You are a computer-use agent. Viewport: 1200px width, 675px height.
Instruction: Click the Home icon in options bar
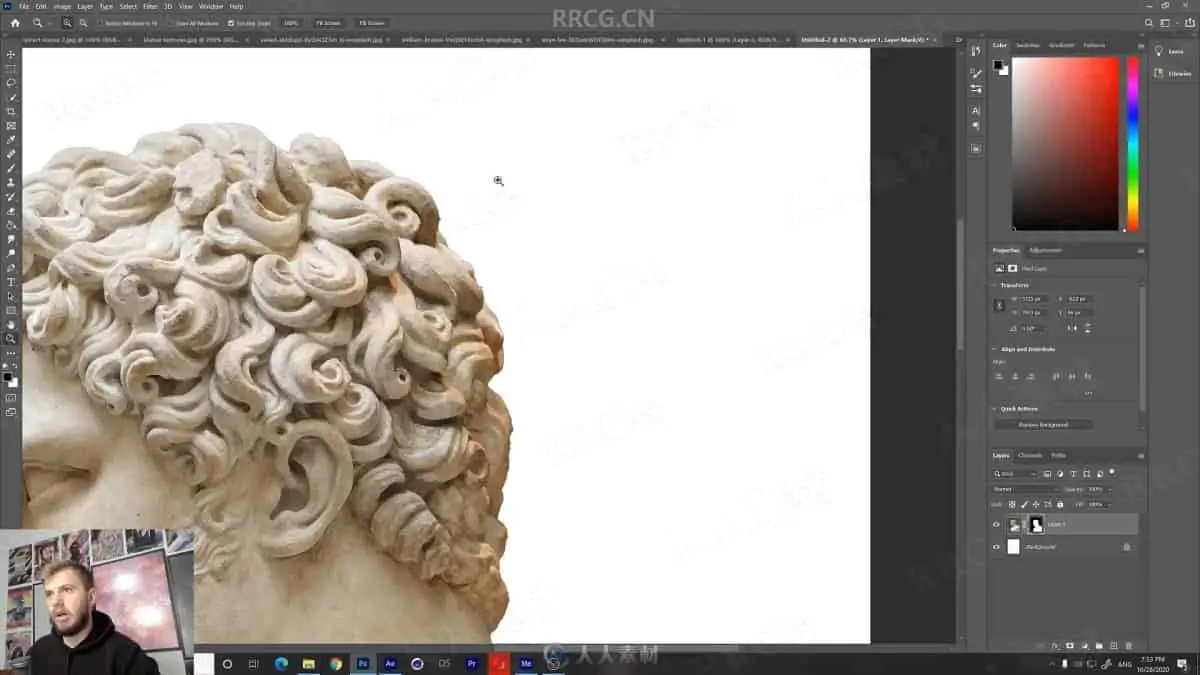tap(15, 22)
